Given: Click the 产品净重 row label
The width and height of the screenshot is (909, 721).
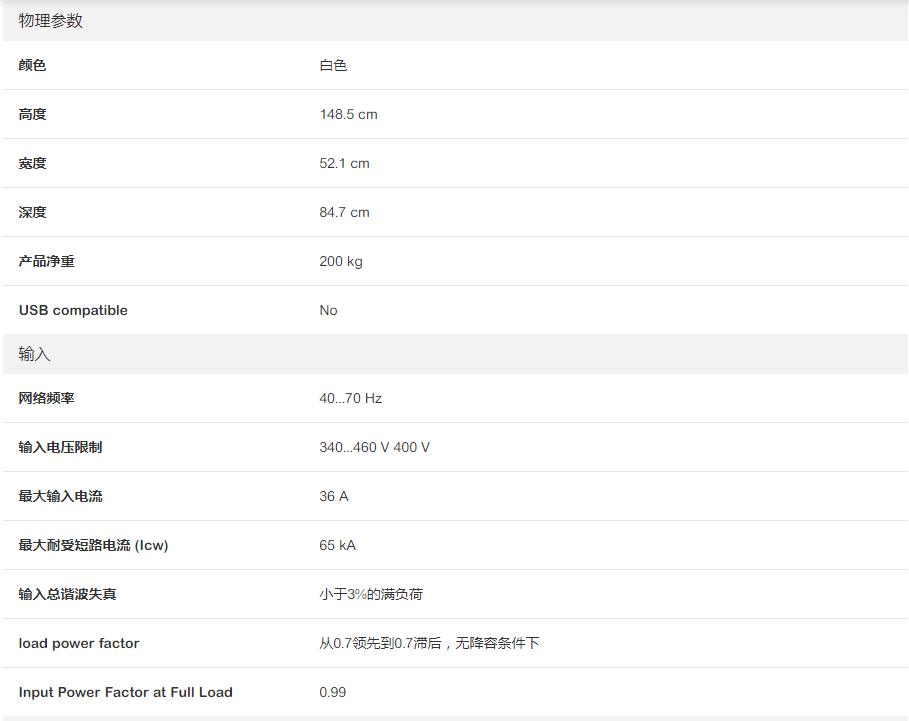Looking at the screenshot, I should (x=46, y=261).
